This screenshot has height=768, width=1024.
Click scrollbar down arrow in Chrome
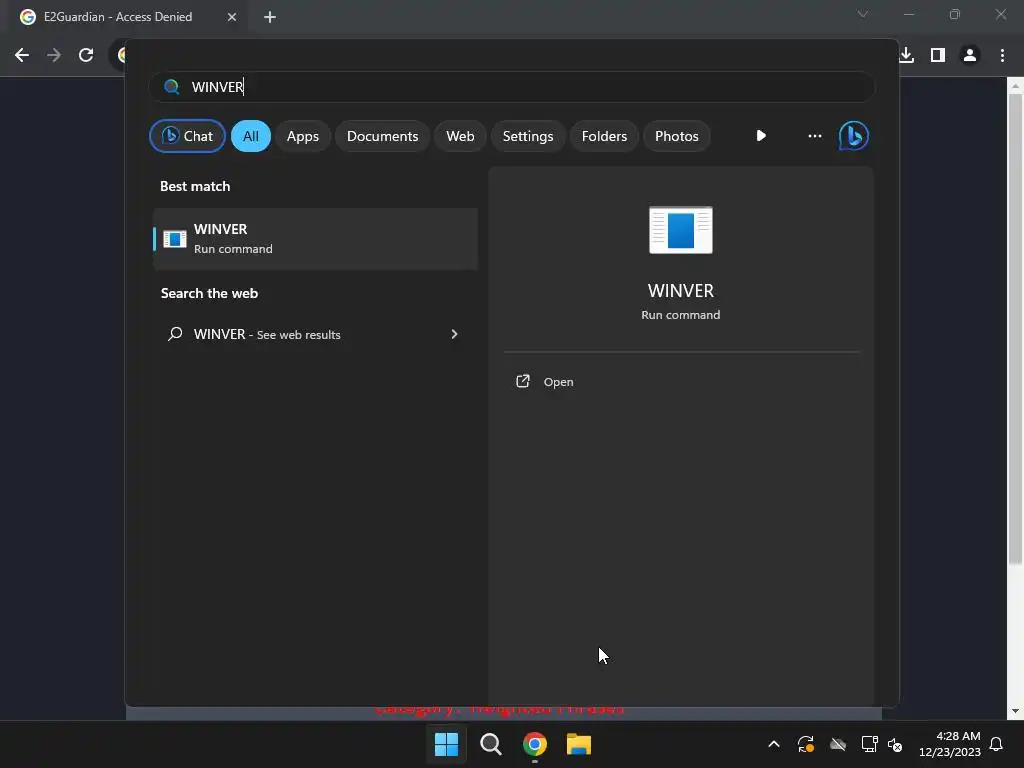click(x=1015, y=711)
